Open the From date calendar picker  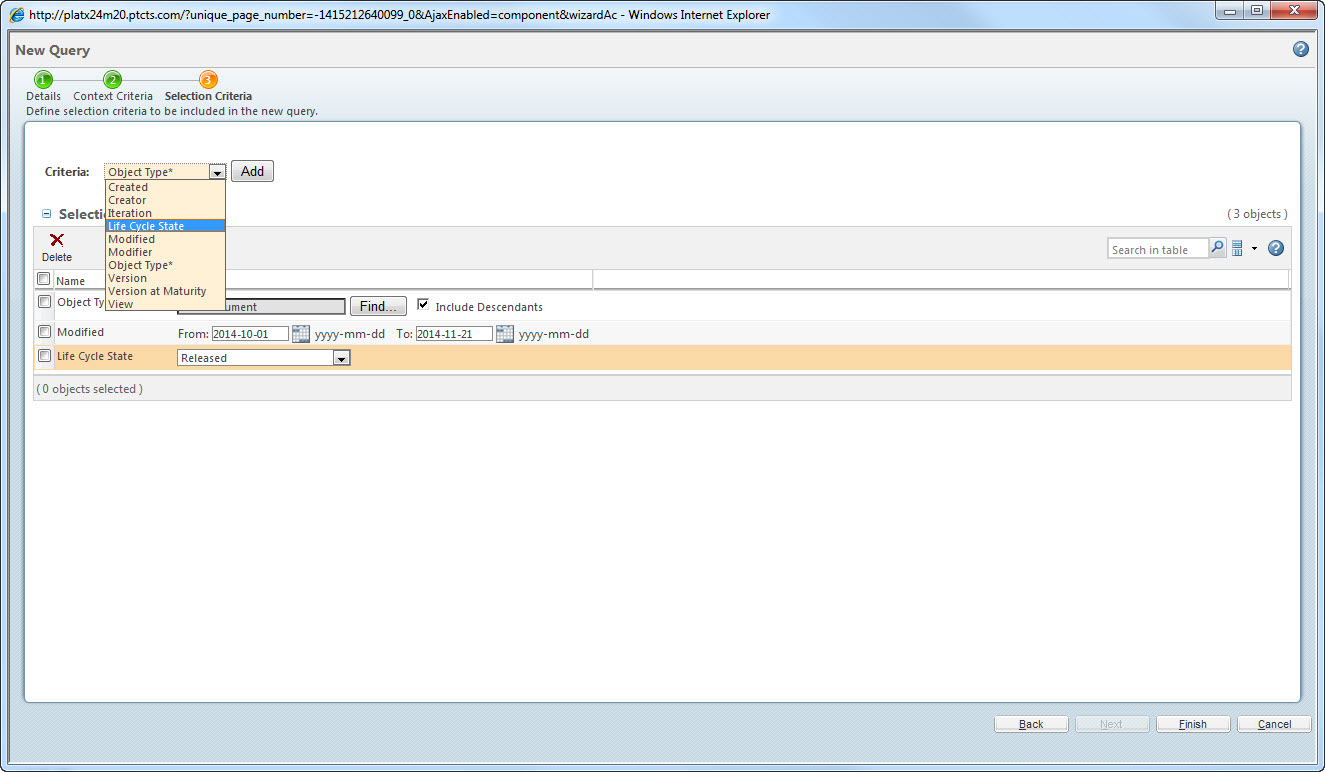point(301,334)
